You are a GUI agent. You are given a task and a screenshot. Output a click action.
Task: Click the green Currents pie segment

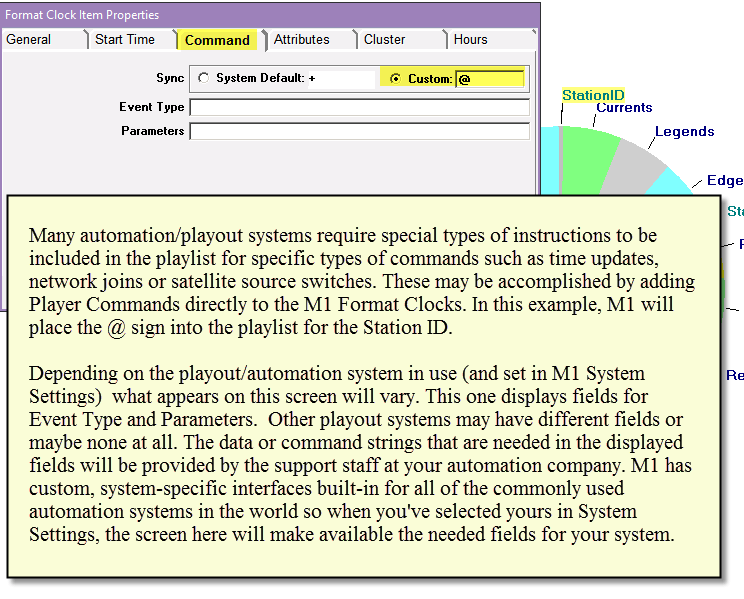click(585, 161)
